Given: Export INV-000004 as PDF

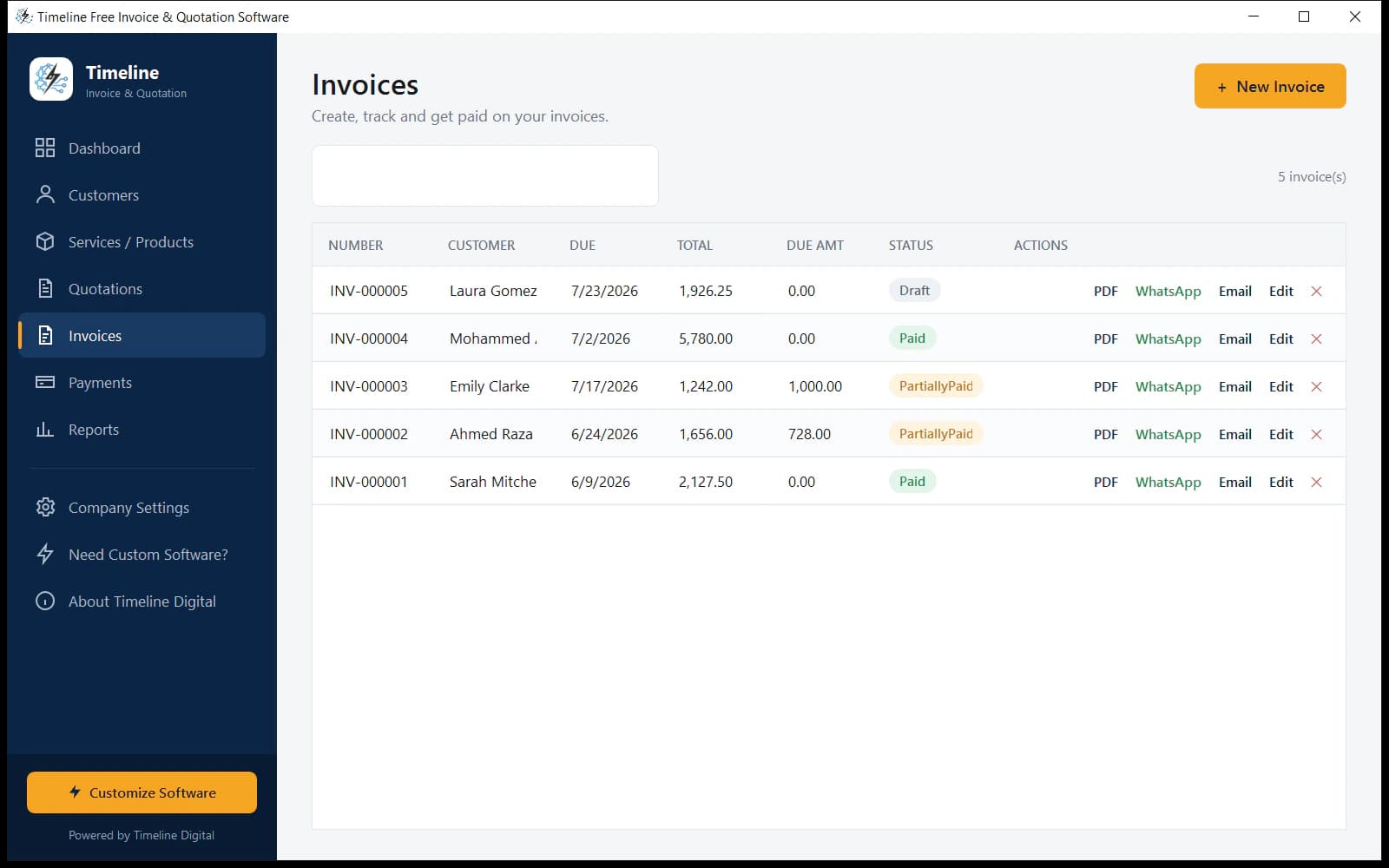Looking at the screenshot, I should coord(1105,339).
